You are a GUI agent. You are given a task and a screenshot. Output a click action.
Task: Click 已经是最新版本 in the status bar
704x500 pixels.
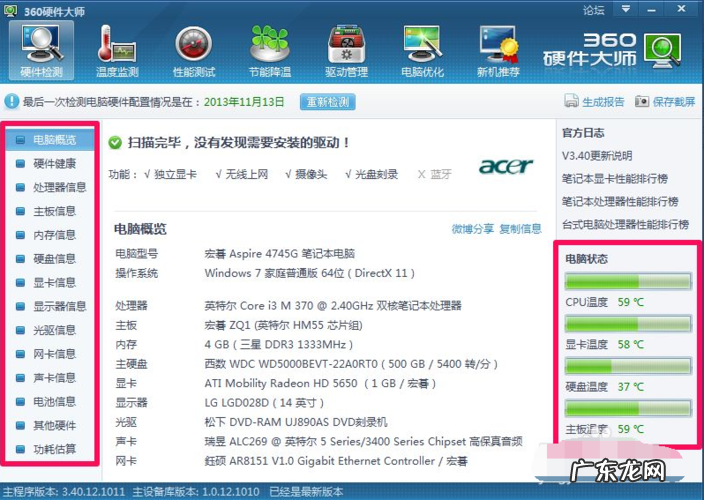tap(306, 492)
